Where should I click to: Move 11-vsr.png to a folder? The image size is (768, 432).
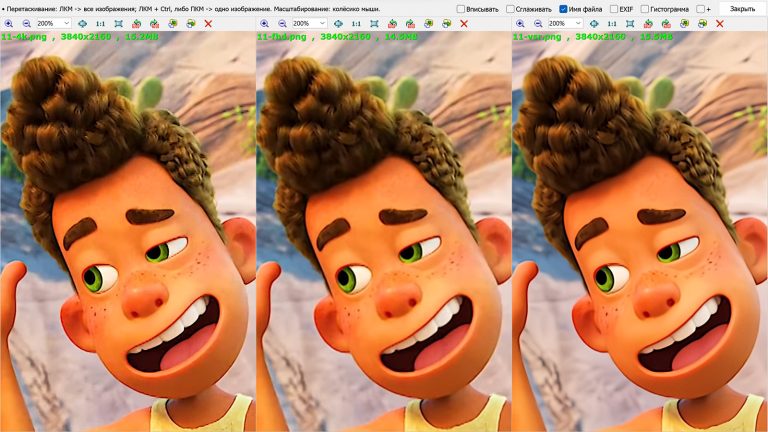(x=684, y=24)
